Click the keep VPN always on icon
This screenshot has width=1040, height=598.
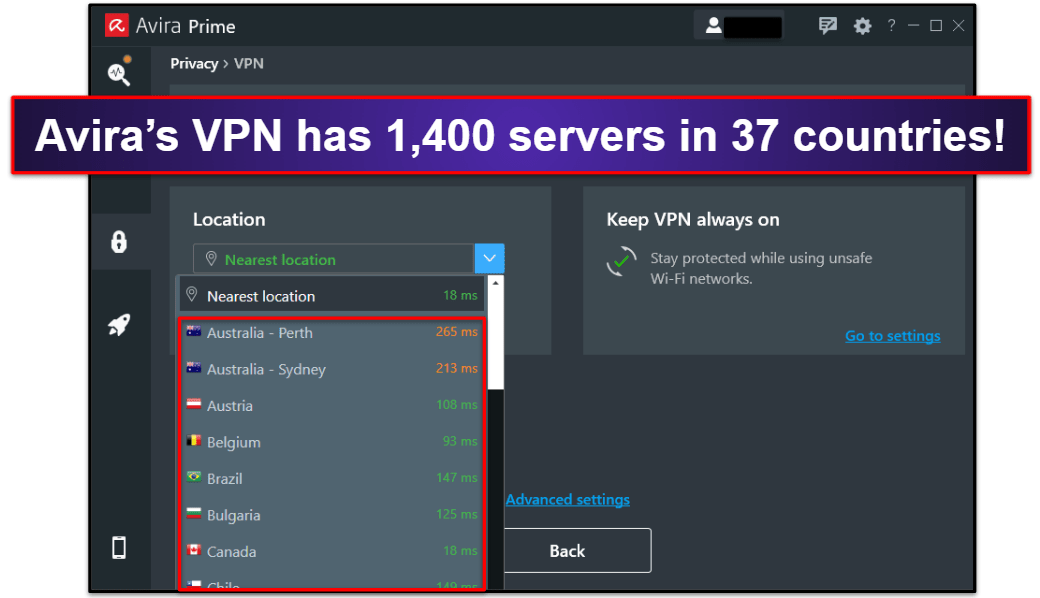tap(621, 262)
